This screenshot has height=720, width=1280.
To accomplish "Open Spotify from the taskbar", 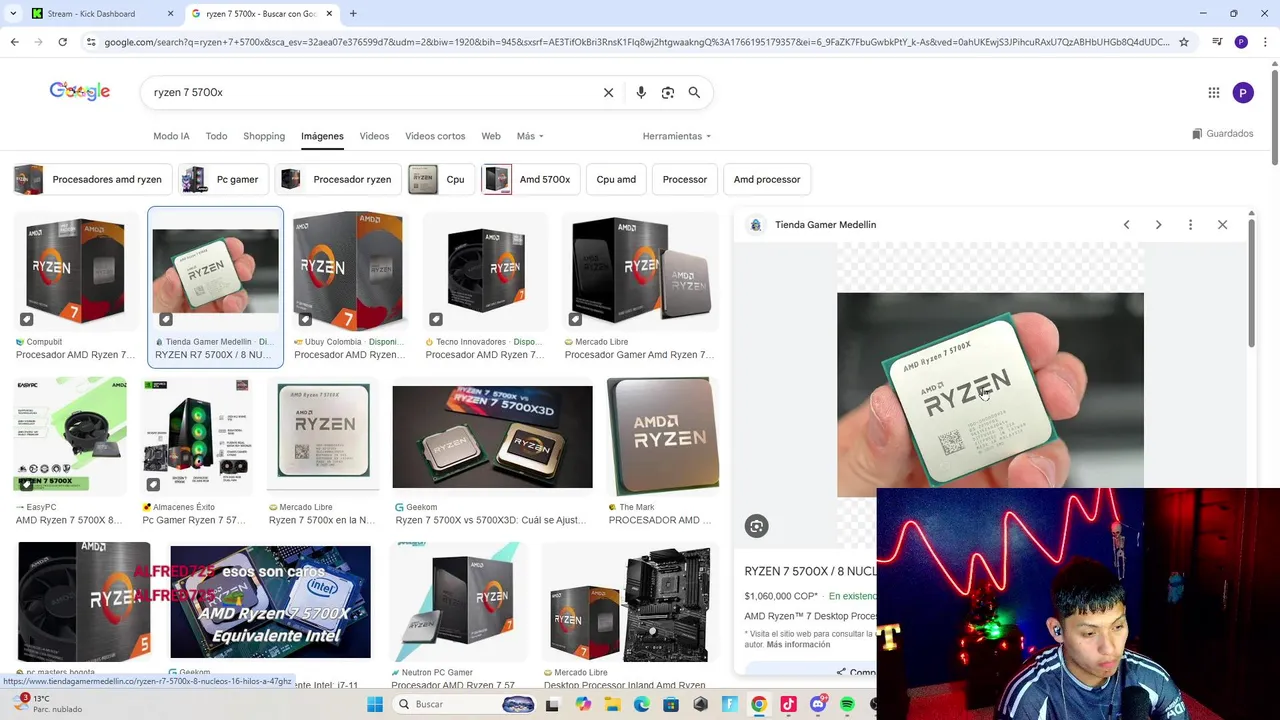I will [847, 704].
